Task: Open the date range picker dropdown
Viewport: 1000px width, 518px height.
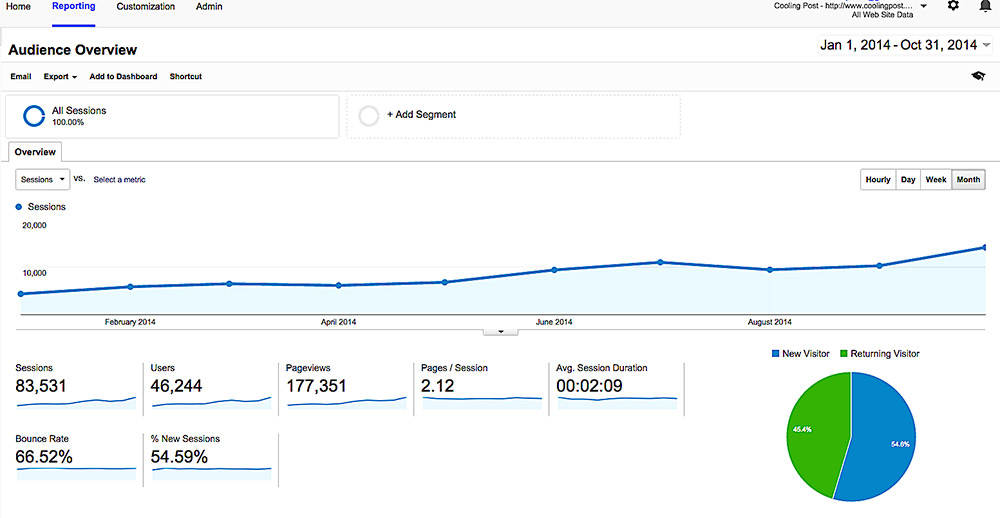Action: (x=906, y=45)
